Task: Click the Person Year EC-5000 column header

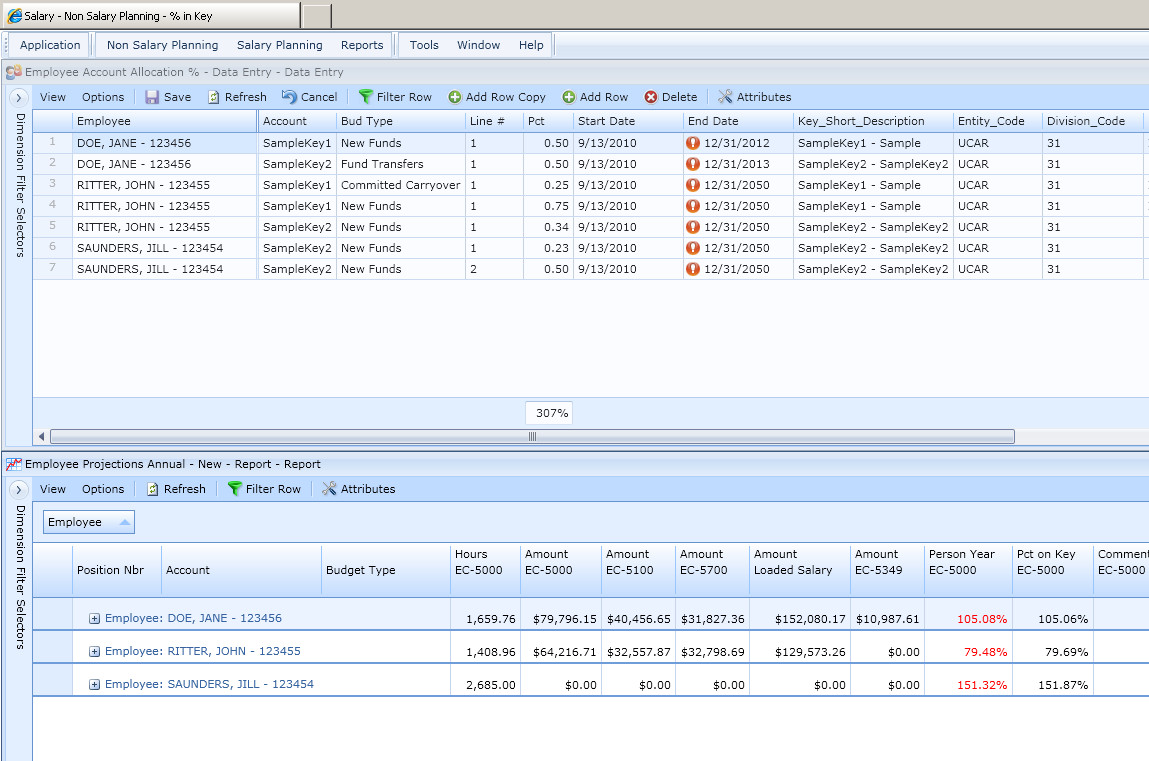Action: tap(968, 570)
